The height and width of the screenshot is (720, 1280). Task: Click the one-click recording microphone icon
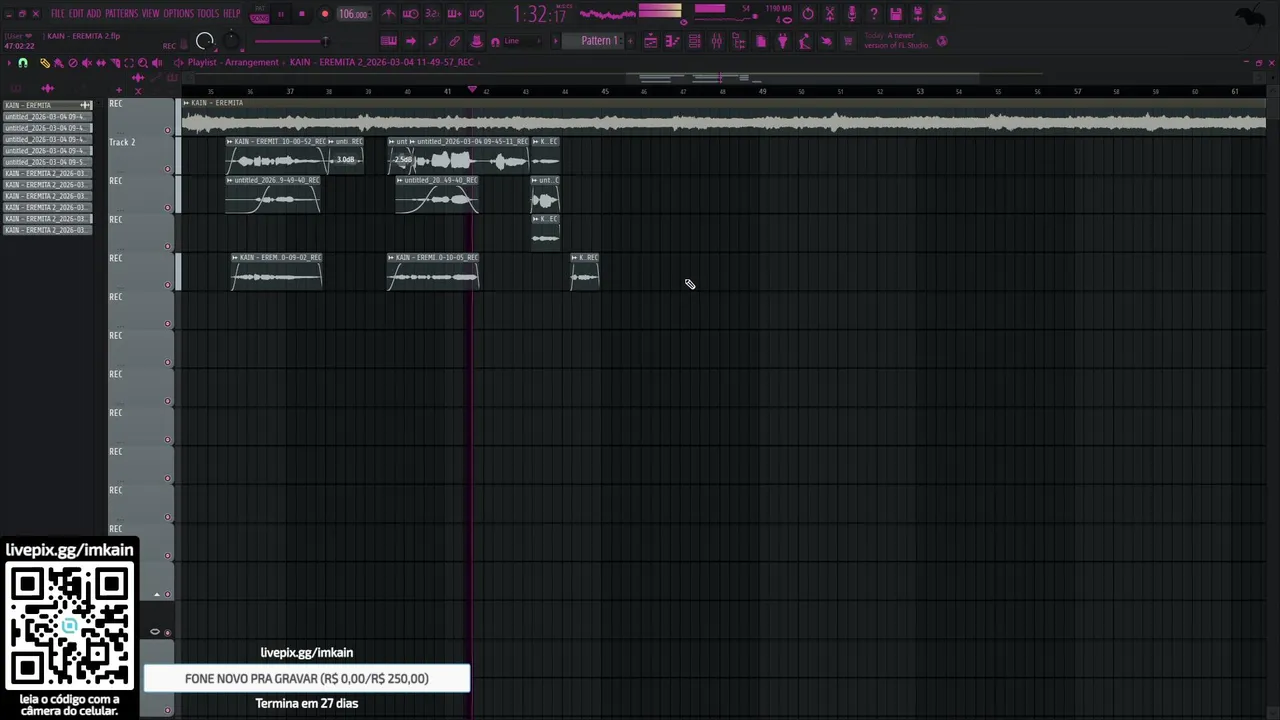852,14
